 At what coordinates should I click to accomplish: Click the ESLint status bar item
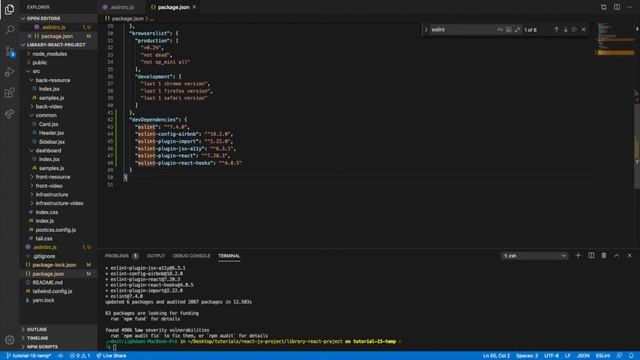[603, 356]
